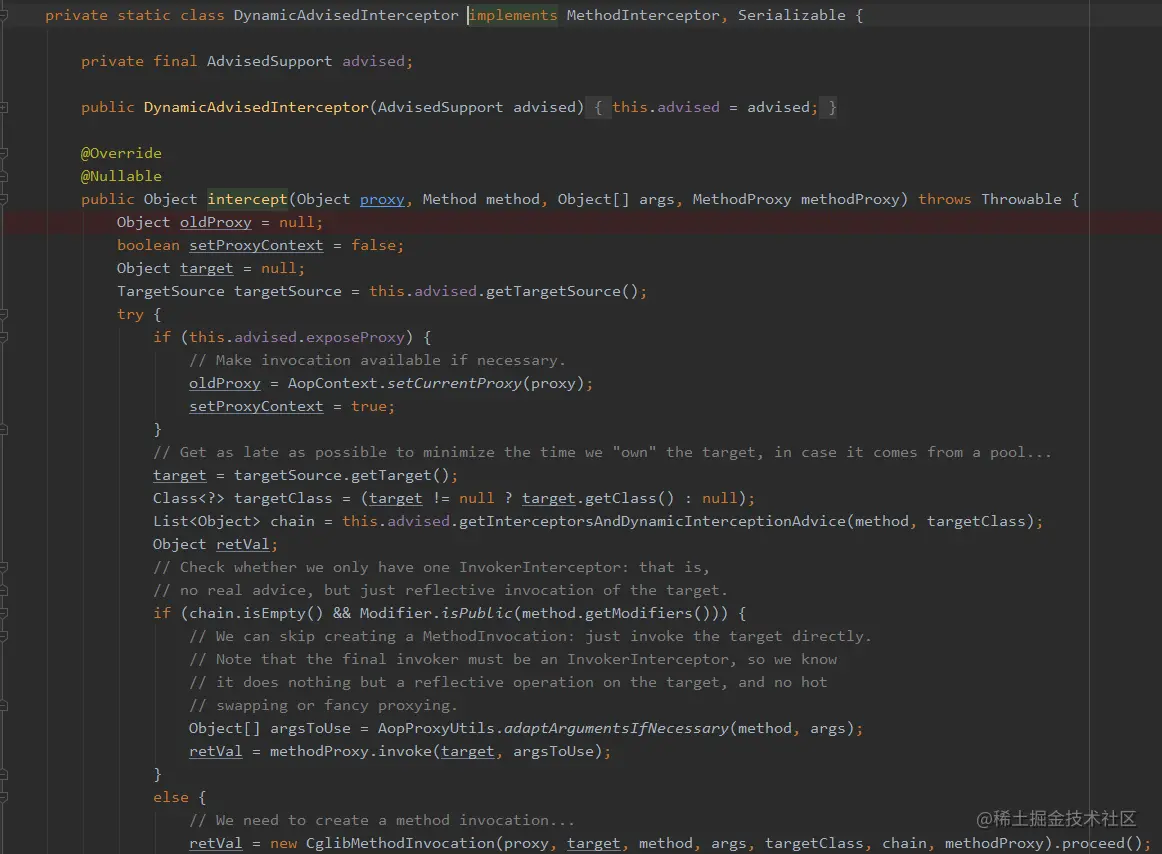Collapse the DynamicAdvisedInterceptor class fold marker
Image resolution: width=1162 pixels, height=854 pixels.
3,15
